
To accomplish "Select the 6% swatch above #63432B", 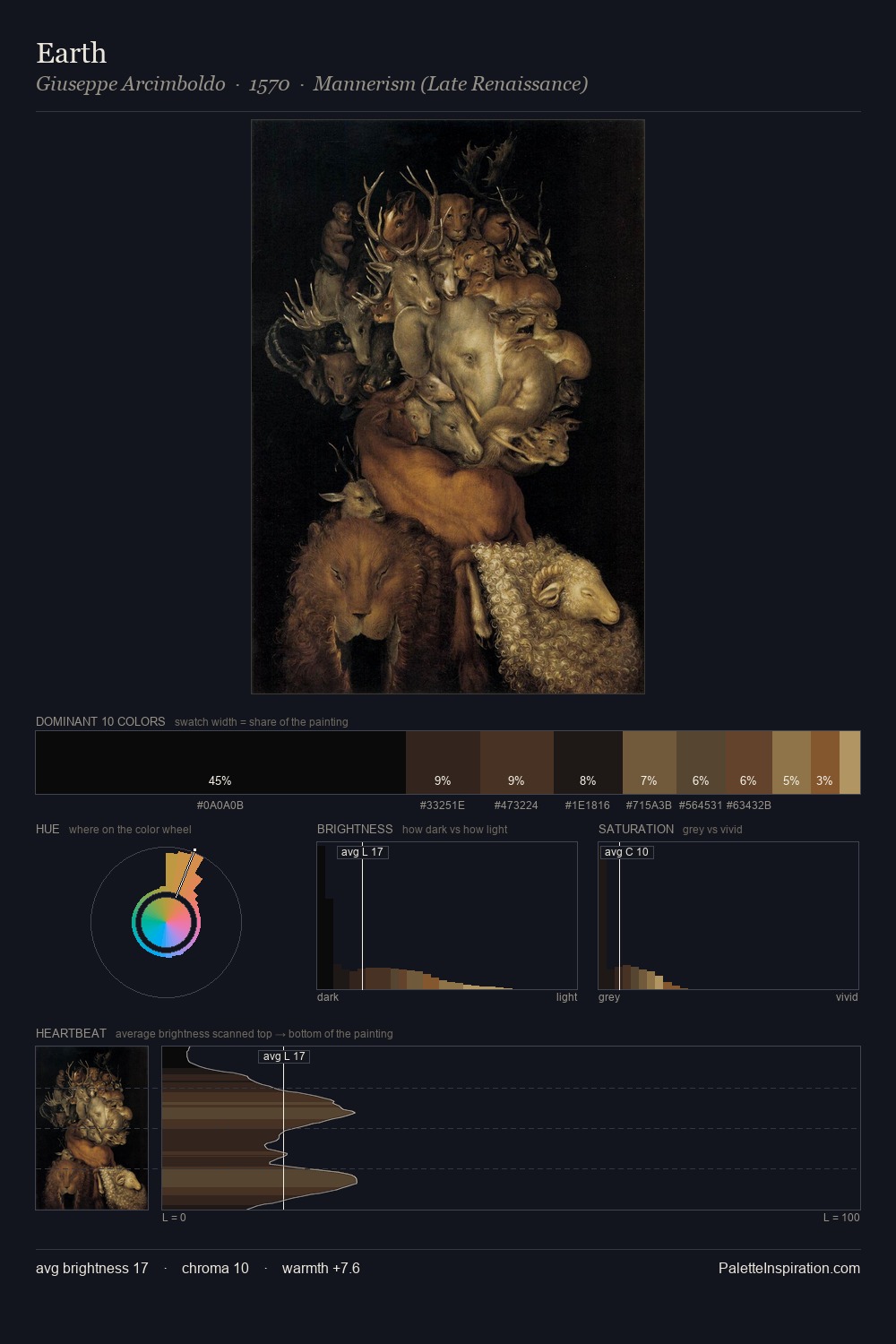I will click(748, 762).
